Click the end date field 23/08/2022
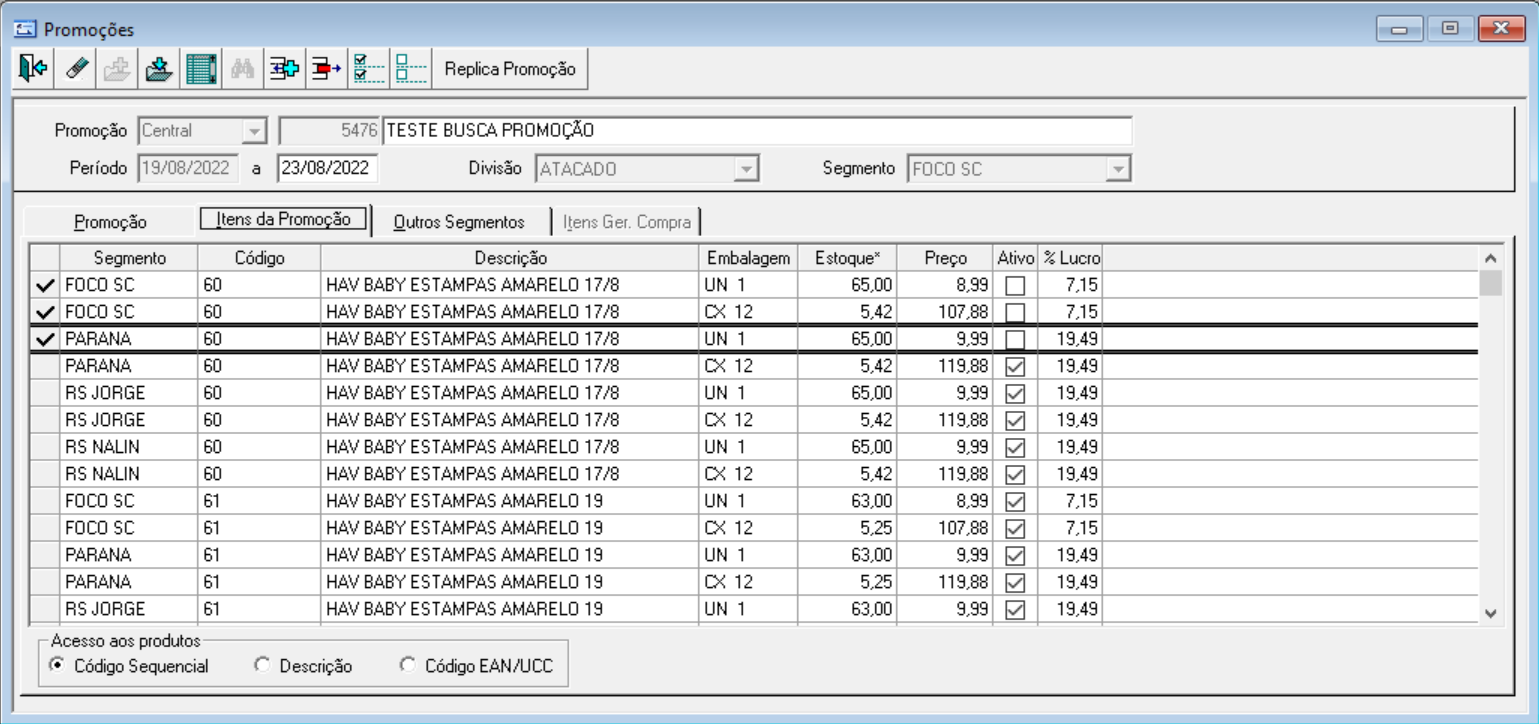The height and width of the screenshot is (724, 1539). pyautogui.click(x=328, y=169)
